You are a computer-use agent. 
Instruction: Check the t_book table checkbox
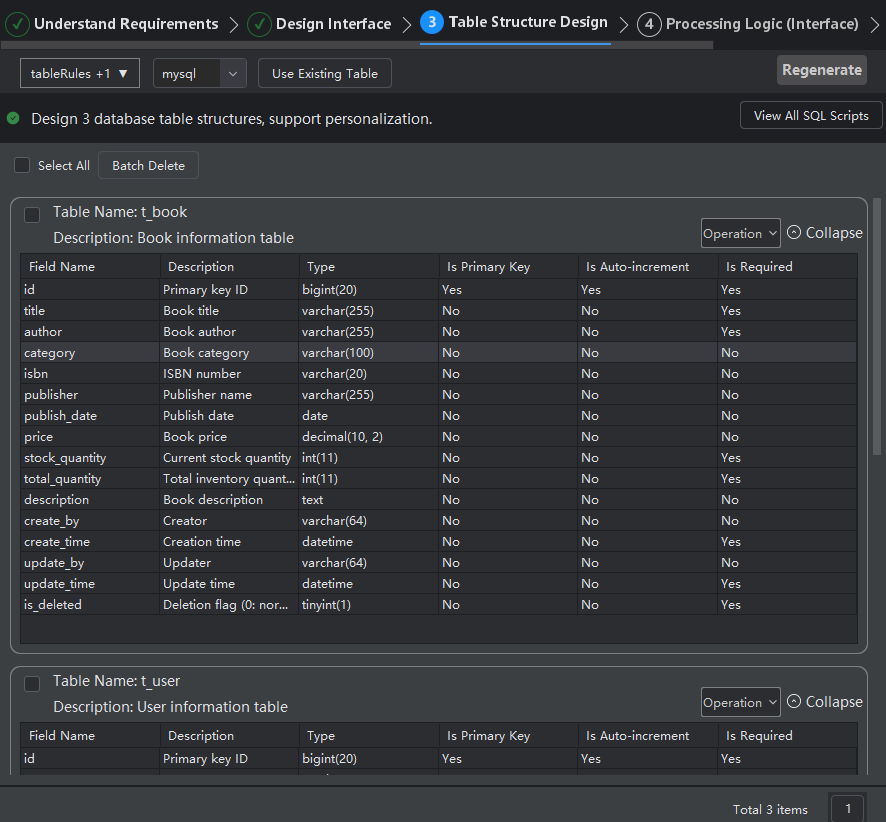pos(32,214)
